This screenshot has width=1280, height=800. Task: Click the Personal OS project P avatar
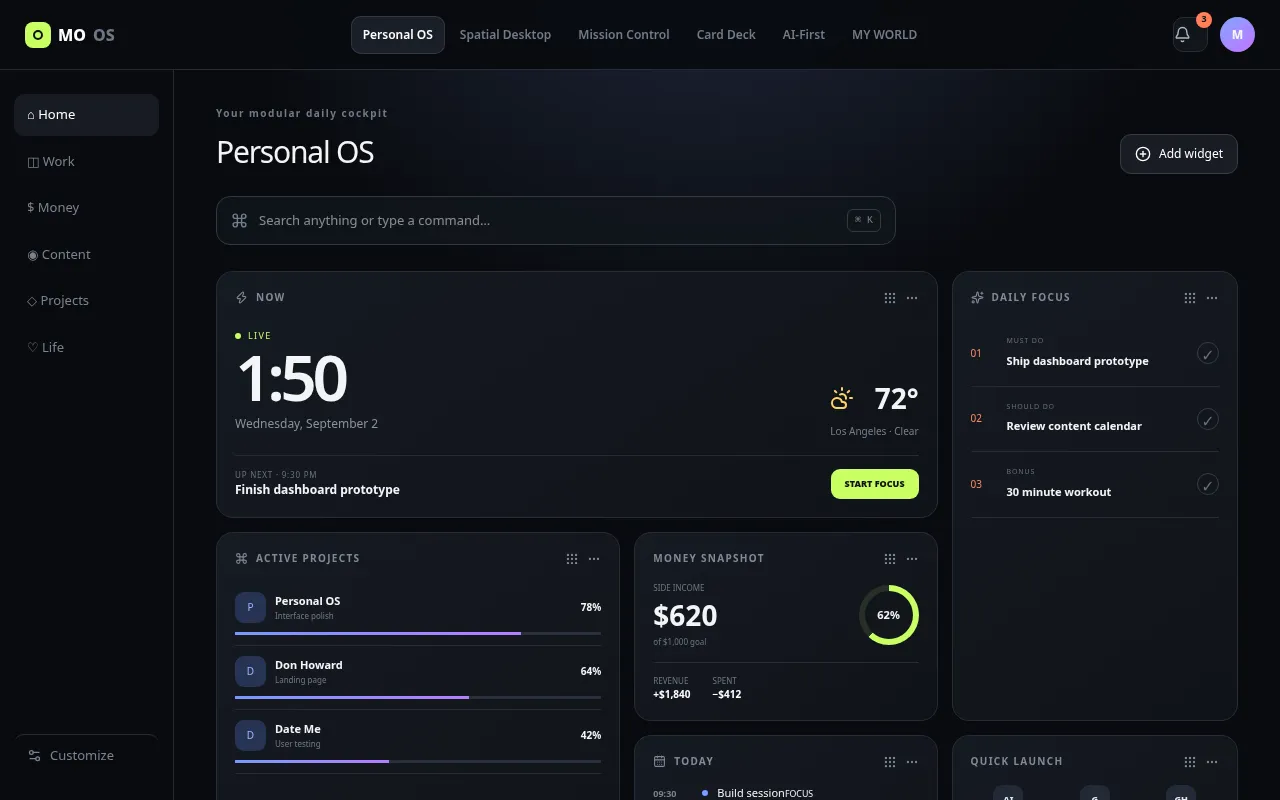[x=250, y=607]
